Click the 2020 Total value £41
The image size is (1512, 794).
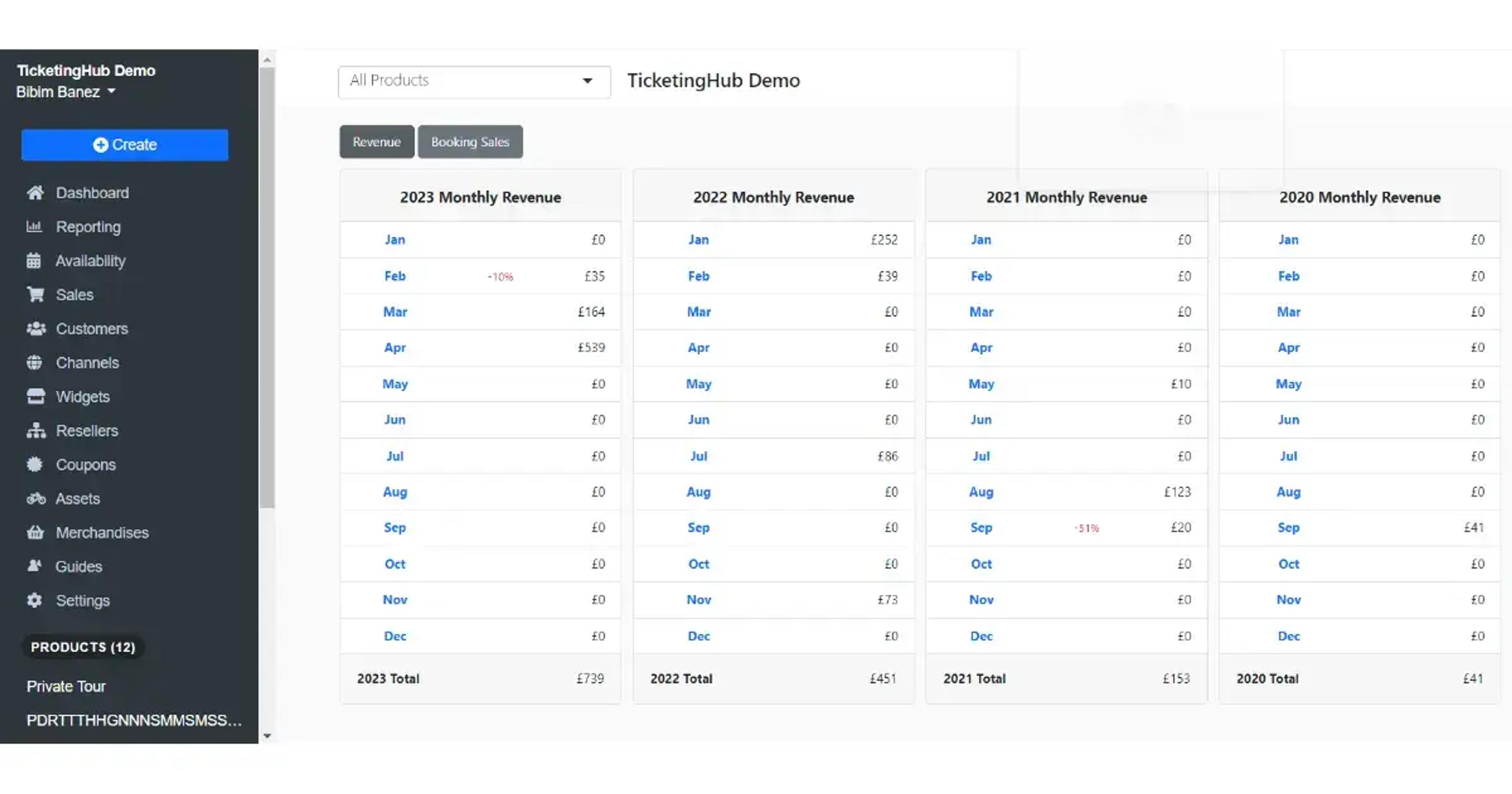click(x=1473, y=679)
